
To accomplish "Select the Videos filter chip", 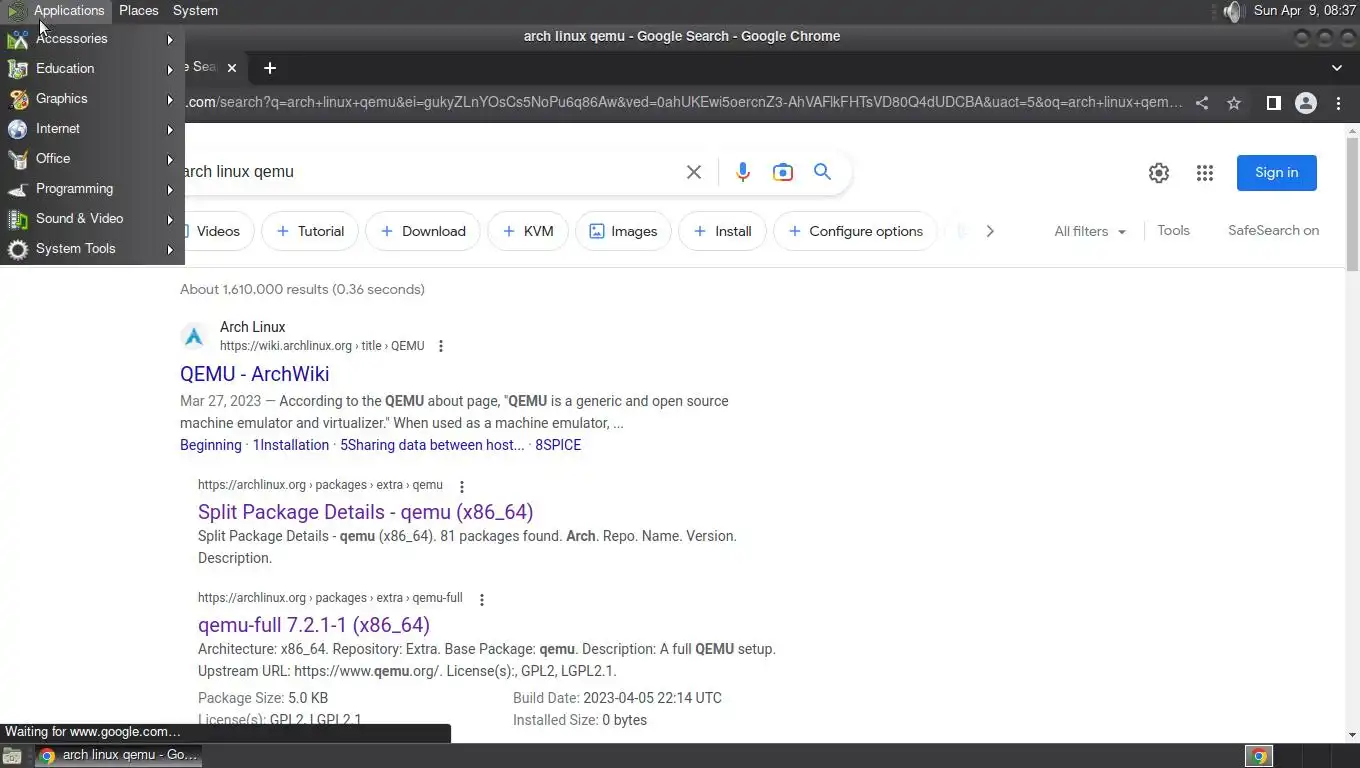I will point(216,231).
